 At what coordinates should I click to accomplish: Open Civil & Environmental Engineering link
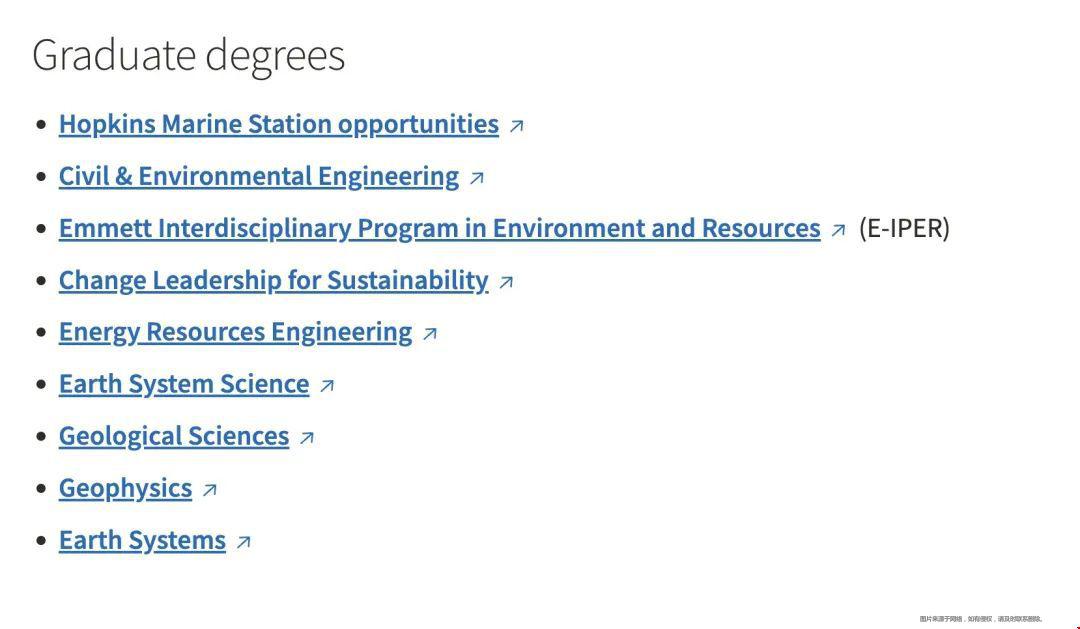[x=258, y=176]
